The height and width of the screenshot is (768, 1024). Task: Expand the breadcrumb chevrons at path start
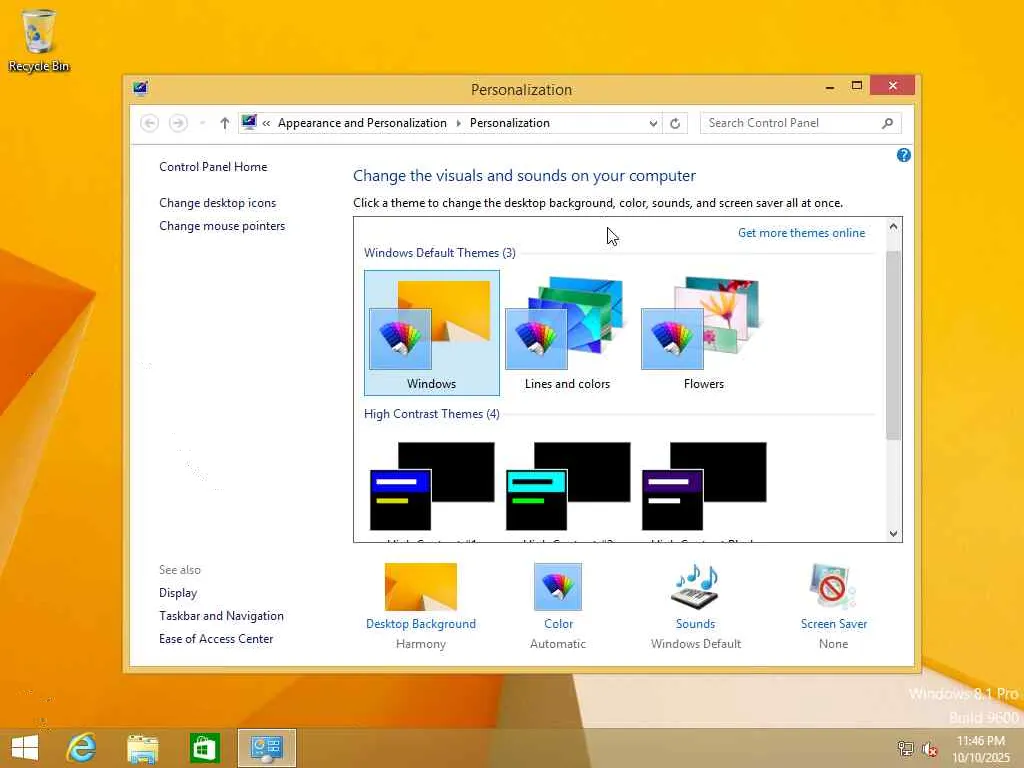[x=266, y=123]
